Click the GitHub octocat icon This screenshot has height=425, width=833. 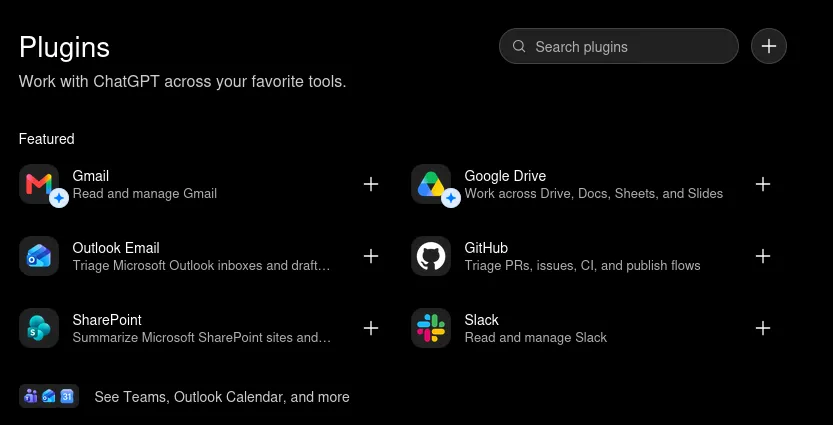click(x=431, y=256)
